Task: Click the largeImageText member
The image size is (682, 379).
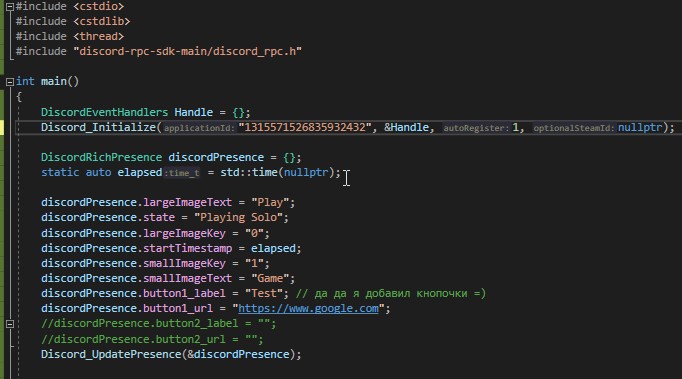Action: (x=187, y=202)
